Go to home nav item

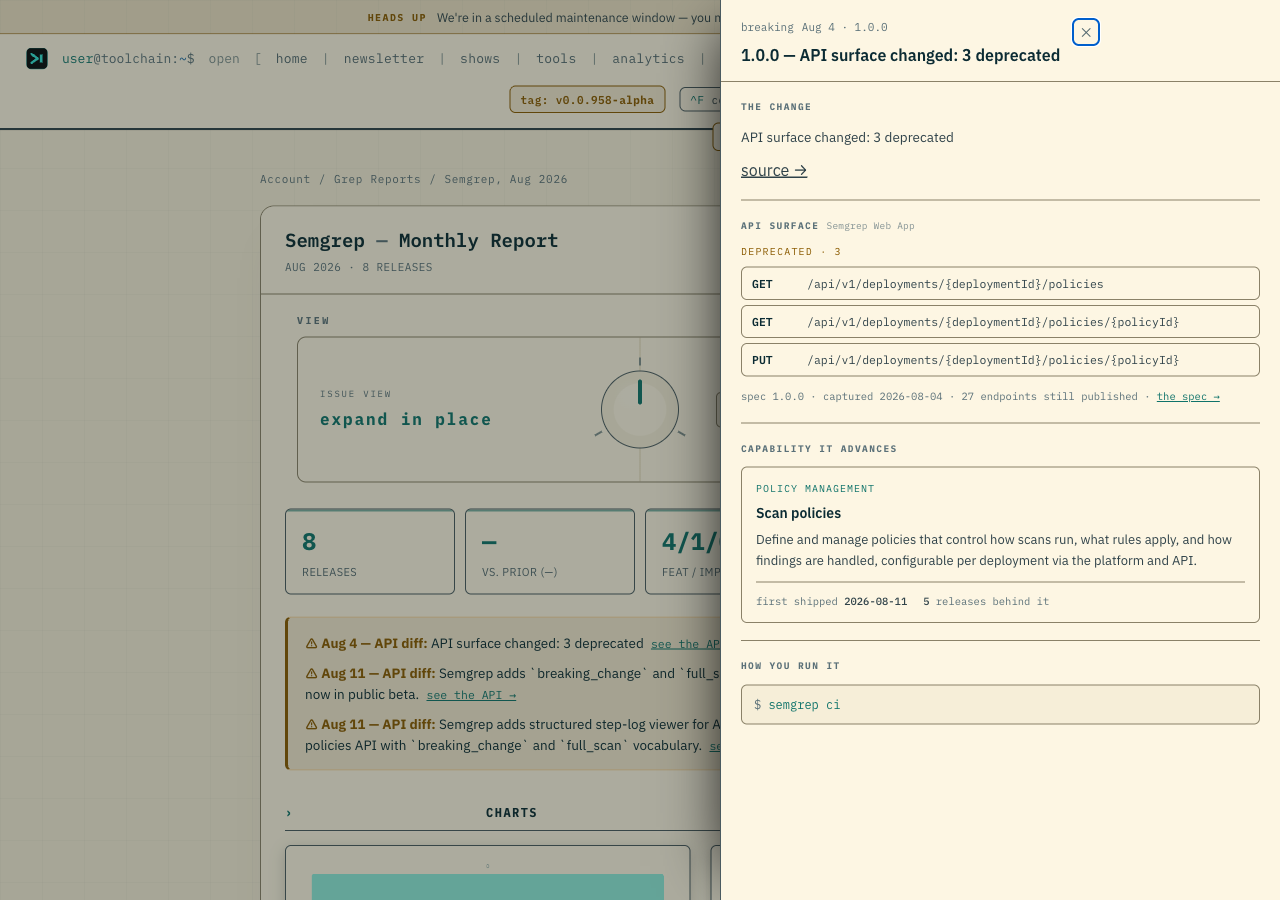pyautogui.click(x=291, y=58)
